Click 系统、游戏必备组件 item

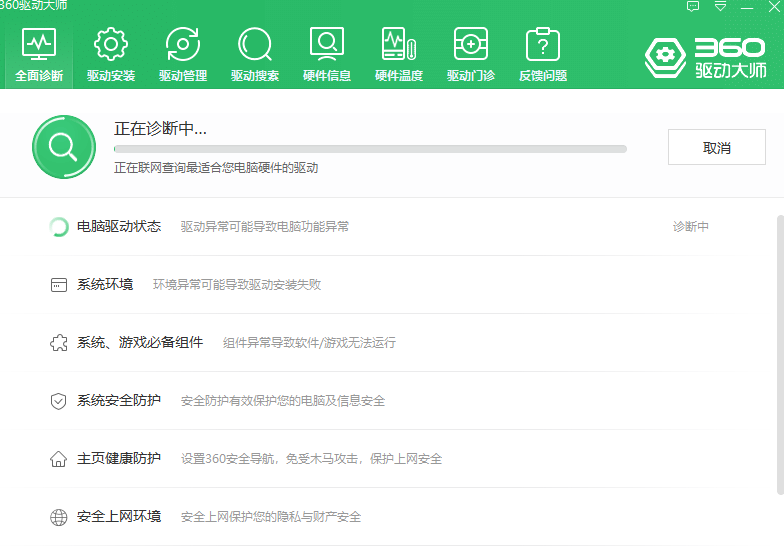(140, 343)
